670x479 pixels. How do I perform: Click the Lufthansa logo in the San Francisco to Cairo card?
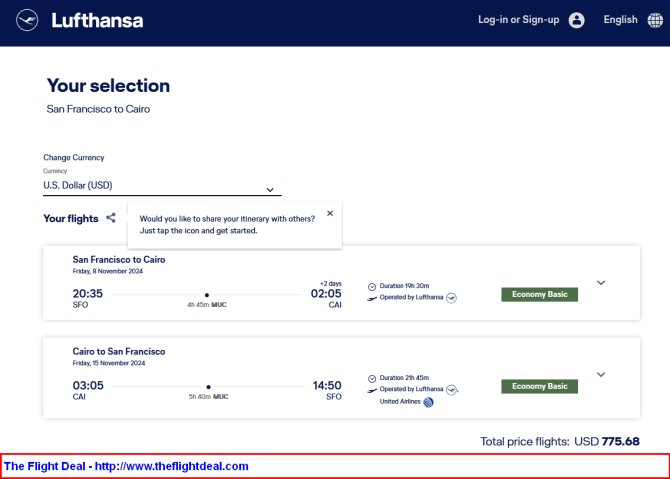point(451,298)
